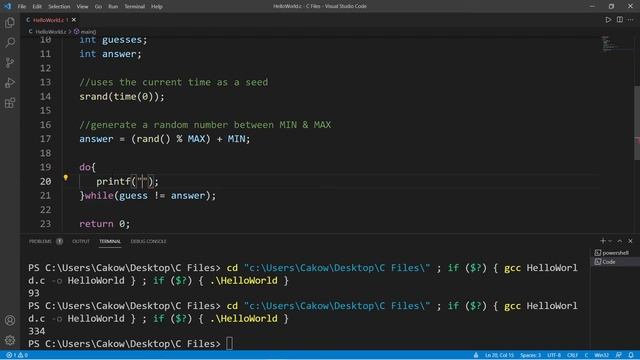Change file encoding UTF-8

pyautogui.click(x=554, y=355)
